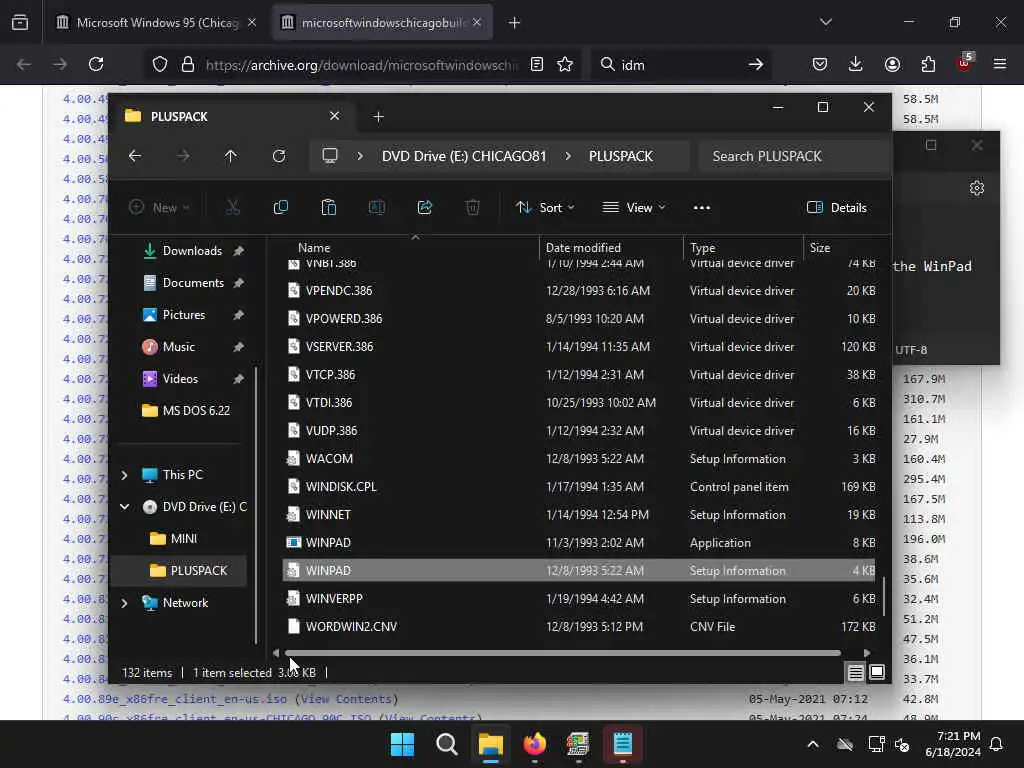Image resolution: width=1024 pixels, height=768 pixels.
Task: Bookmark this page with star icon
Action: 565,64
